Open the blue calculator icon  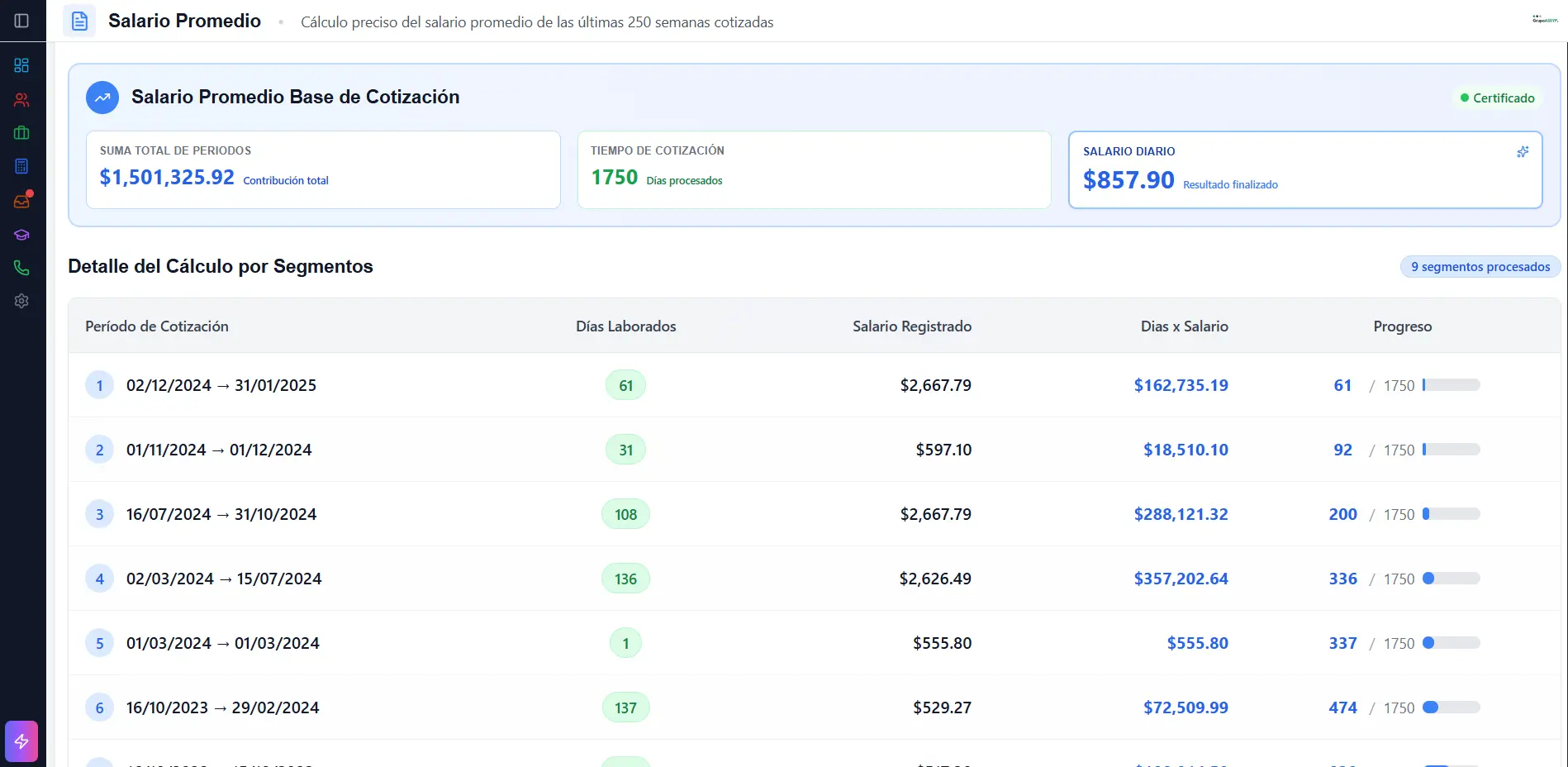22,166
